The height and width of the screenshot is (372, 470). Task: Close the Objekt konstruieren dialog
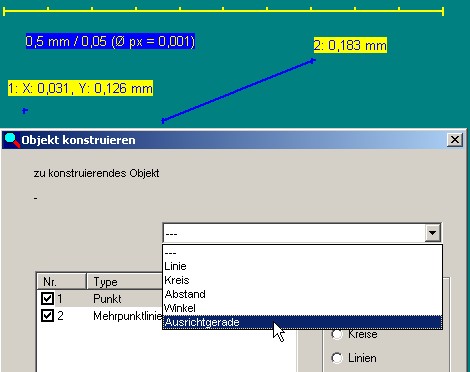tap(455, 140)
